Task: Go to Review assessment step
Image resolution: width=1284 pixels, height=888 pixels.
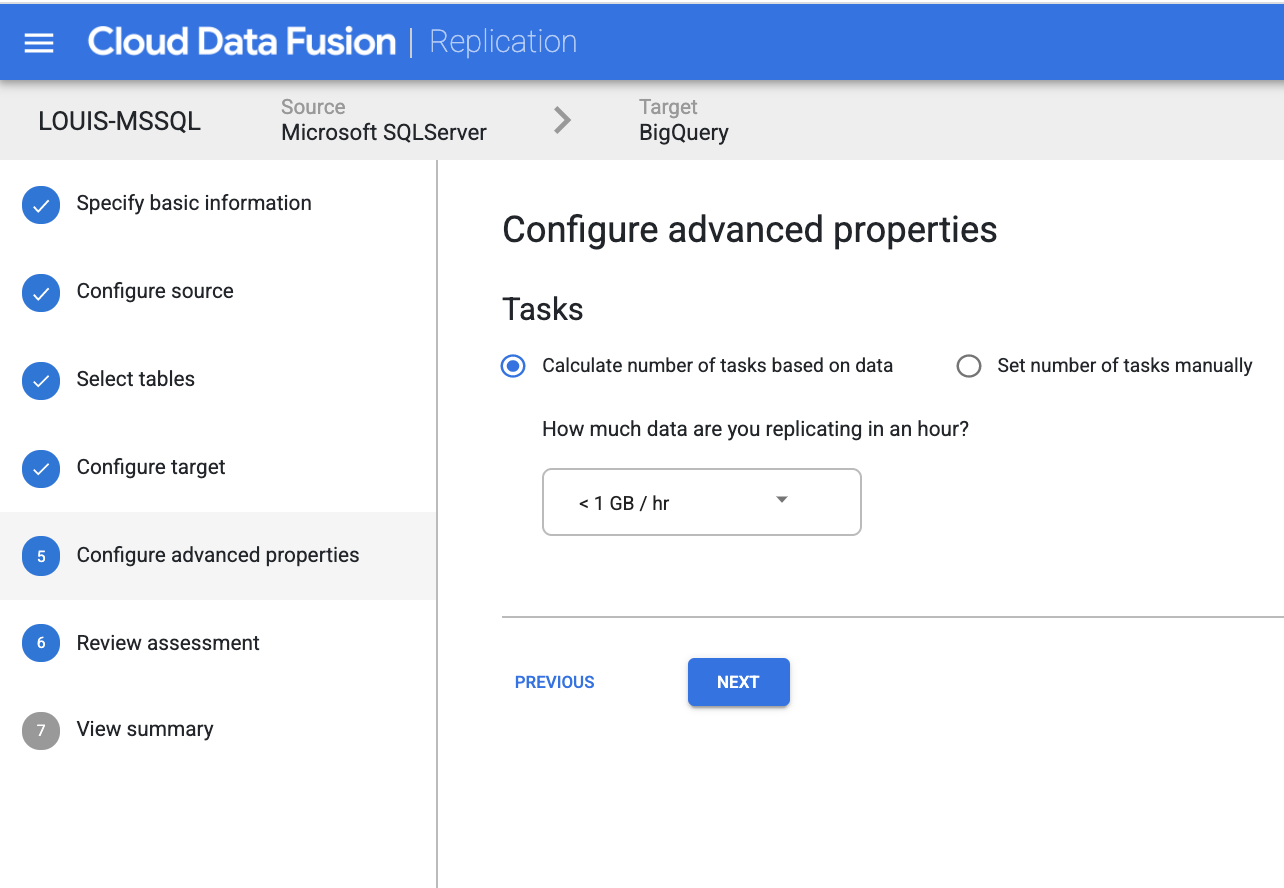Action: click(x=168, y=643)
